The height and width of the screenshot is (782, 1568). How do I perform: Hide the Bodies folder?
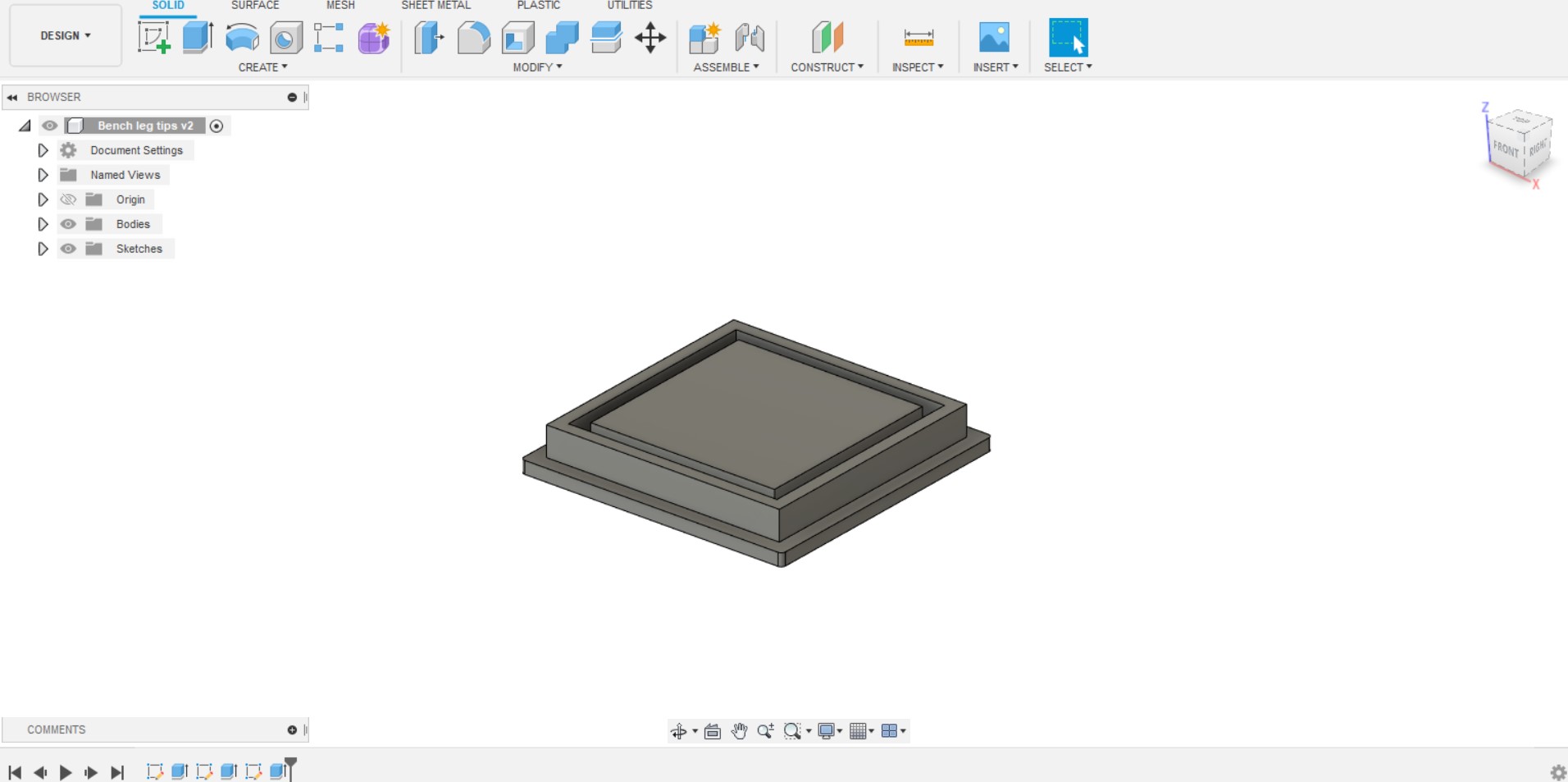coord(68,224)
